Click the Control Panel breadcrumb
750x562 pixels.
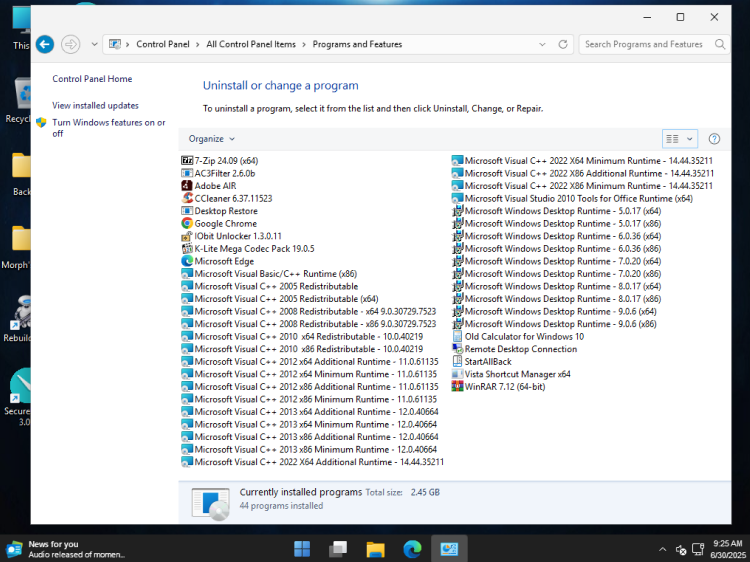163,44
